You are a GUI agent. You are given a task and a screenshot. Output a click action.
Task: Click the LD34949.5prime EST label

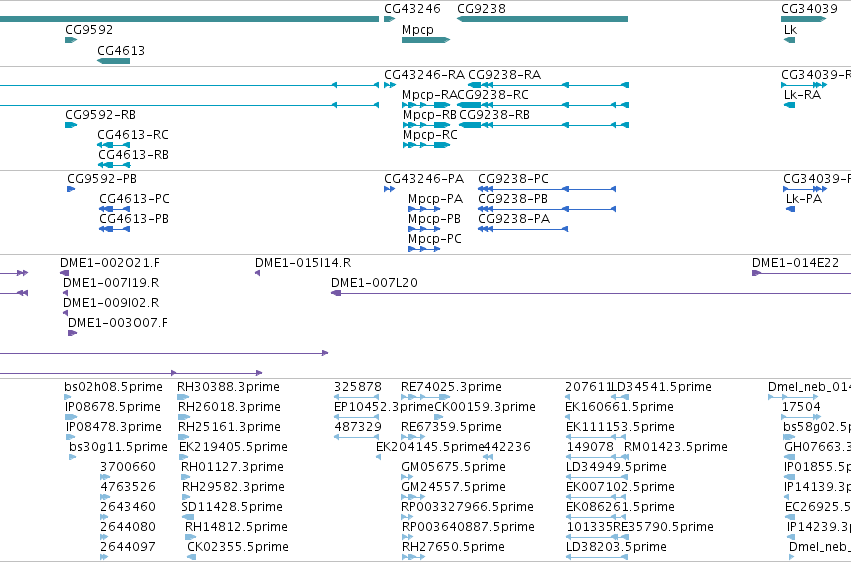pyautogui.click(x=617, y=468)
